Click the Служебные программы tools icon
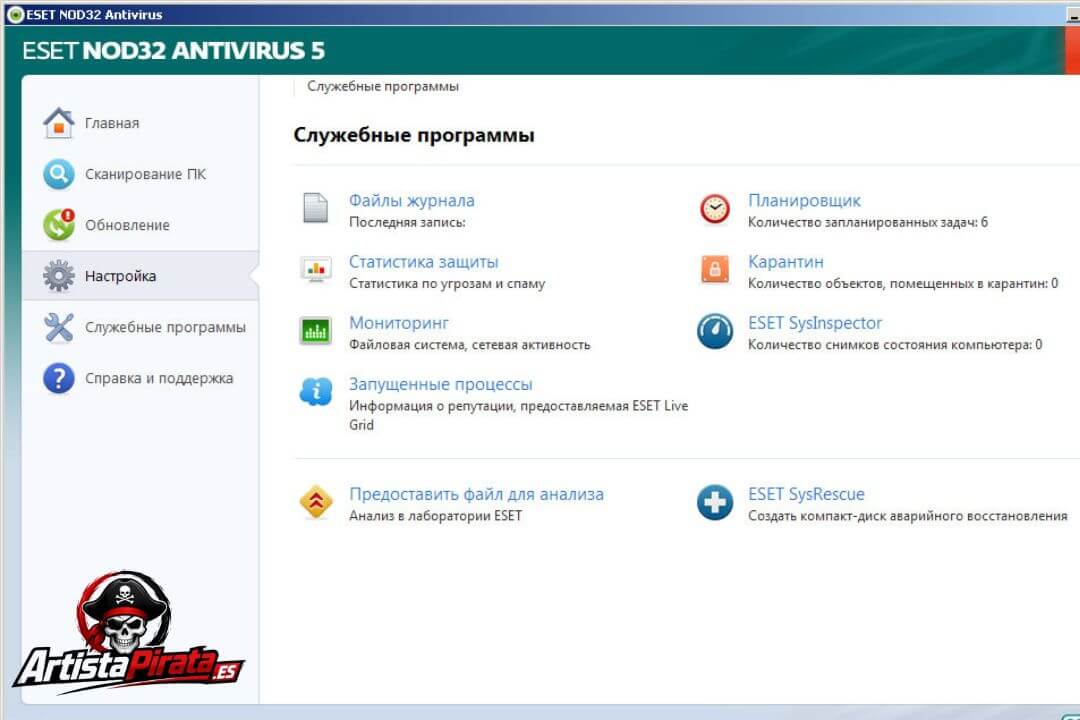This screenshot has height=720, width=1080. 59,327
